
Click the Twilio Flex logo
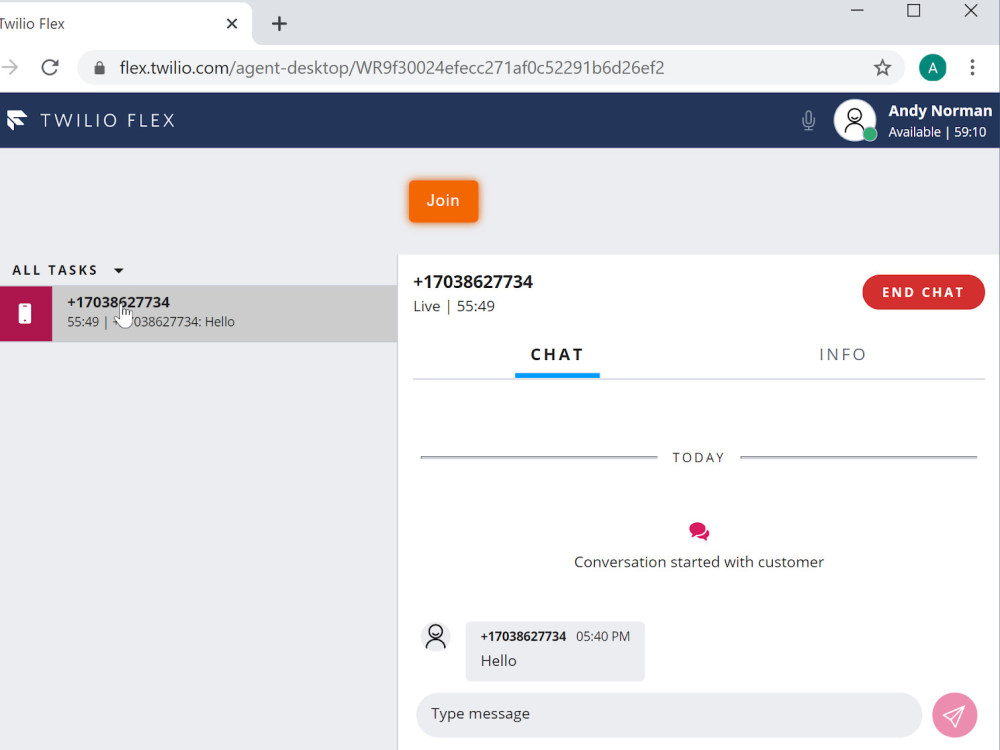pyautogui.click(x=16, y=119)
